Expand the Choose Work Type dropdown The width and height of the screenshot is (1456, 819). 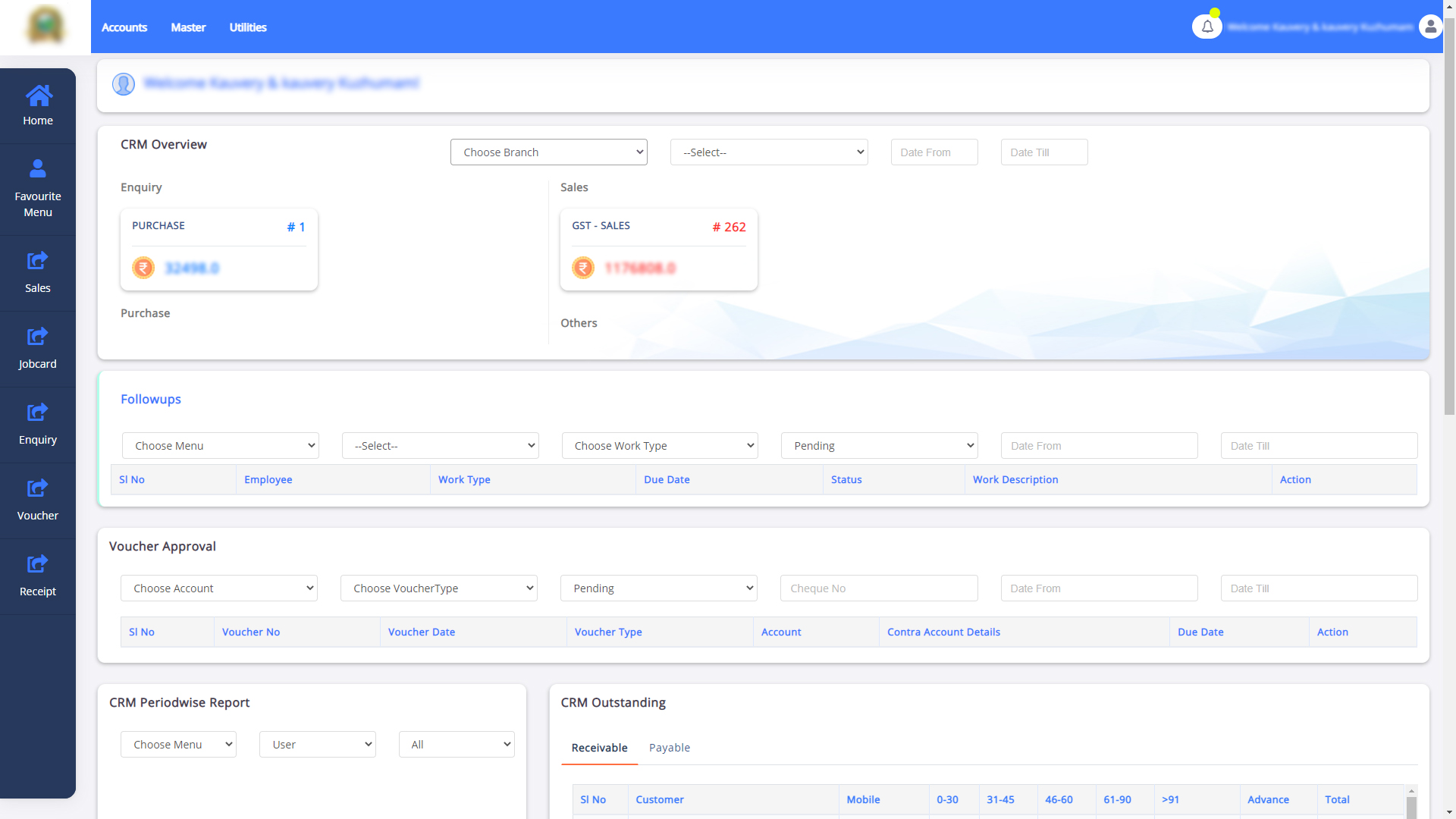pyautogui.click(x=659, y=446)
